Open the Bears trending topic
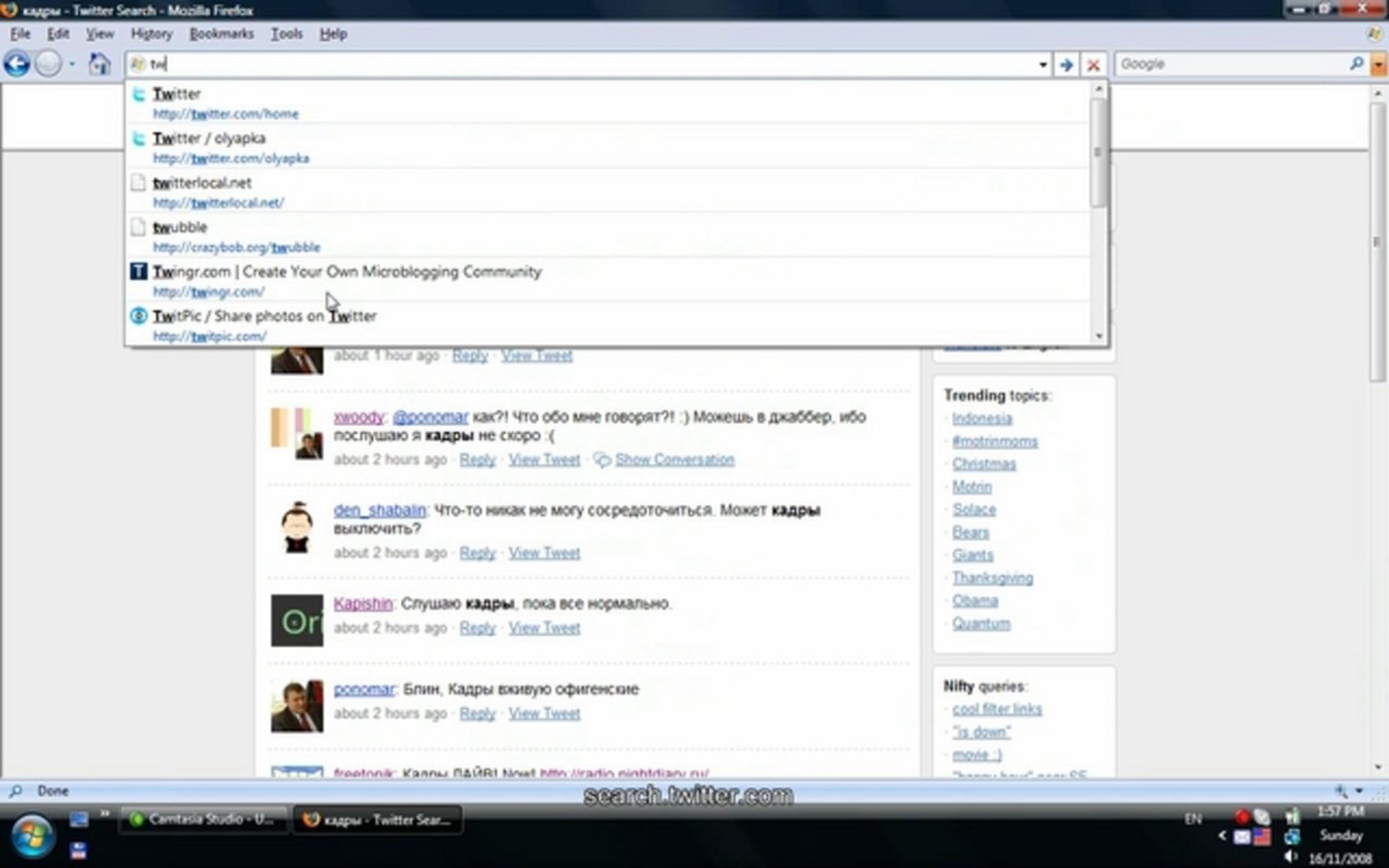Screen dimensions: 1389x868 click(971, 532)
